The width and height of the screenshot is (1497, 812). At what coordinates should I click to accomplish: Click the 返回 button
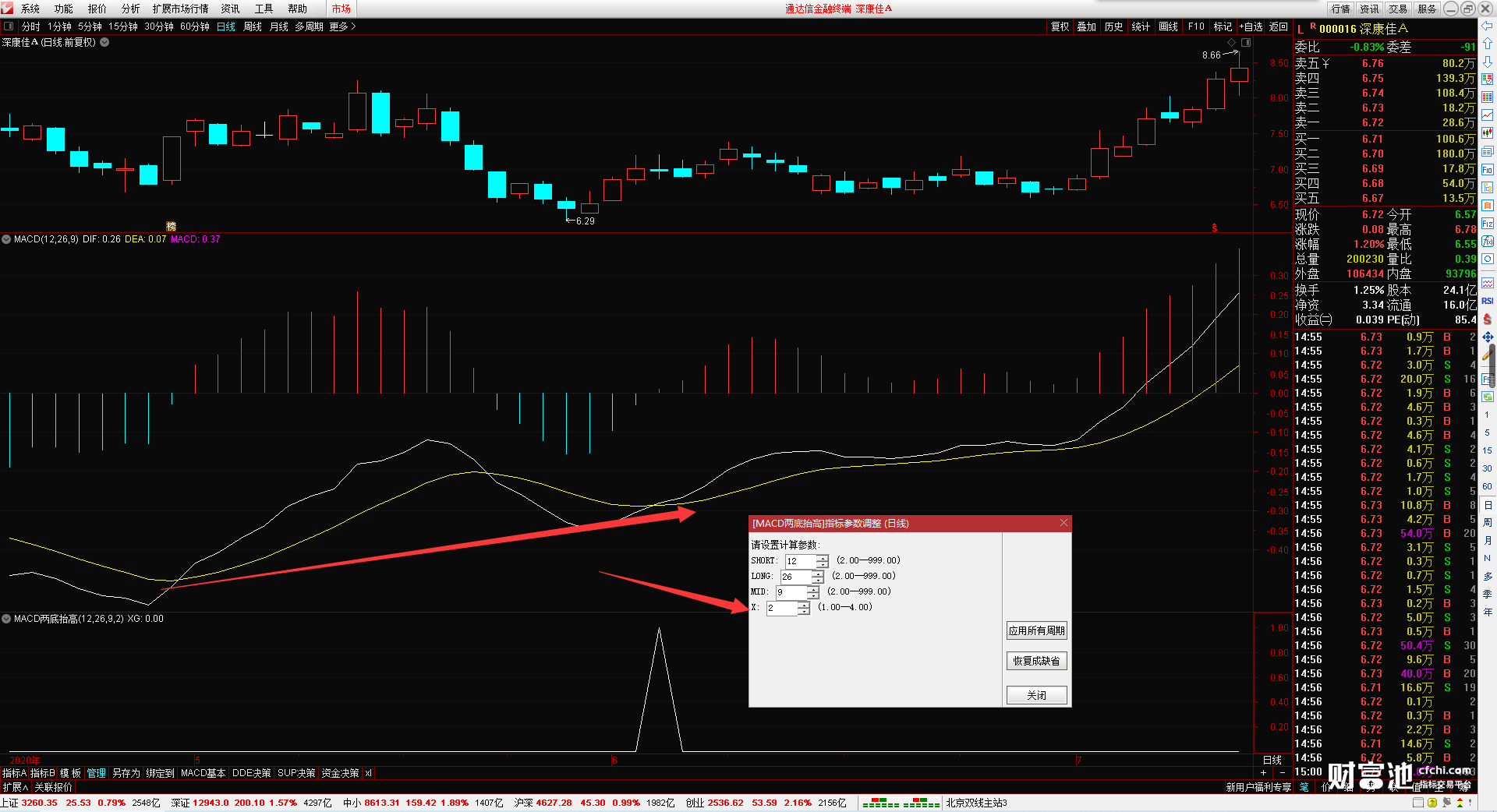1279,26
